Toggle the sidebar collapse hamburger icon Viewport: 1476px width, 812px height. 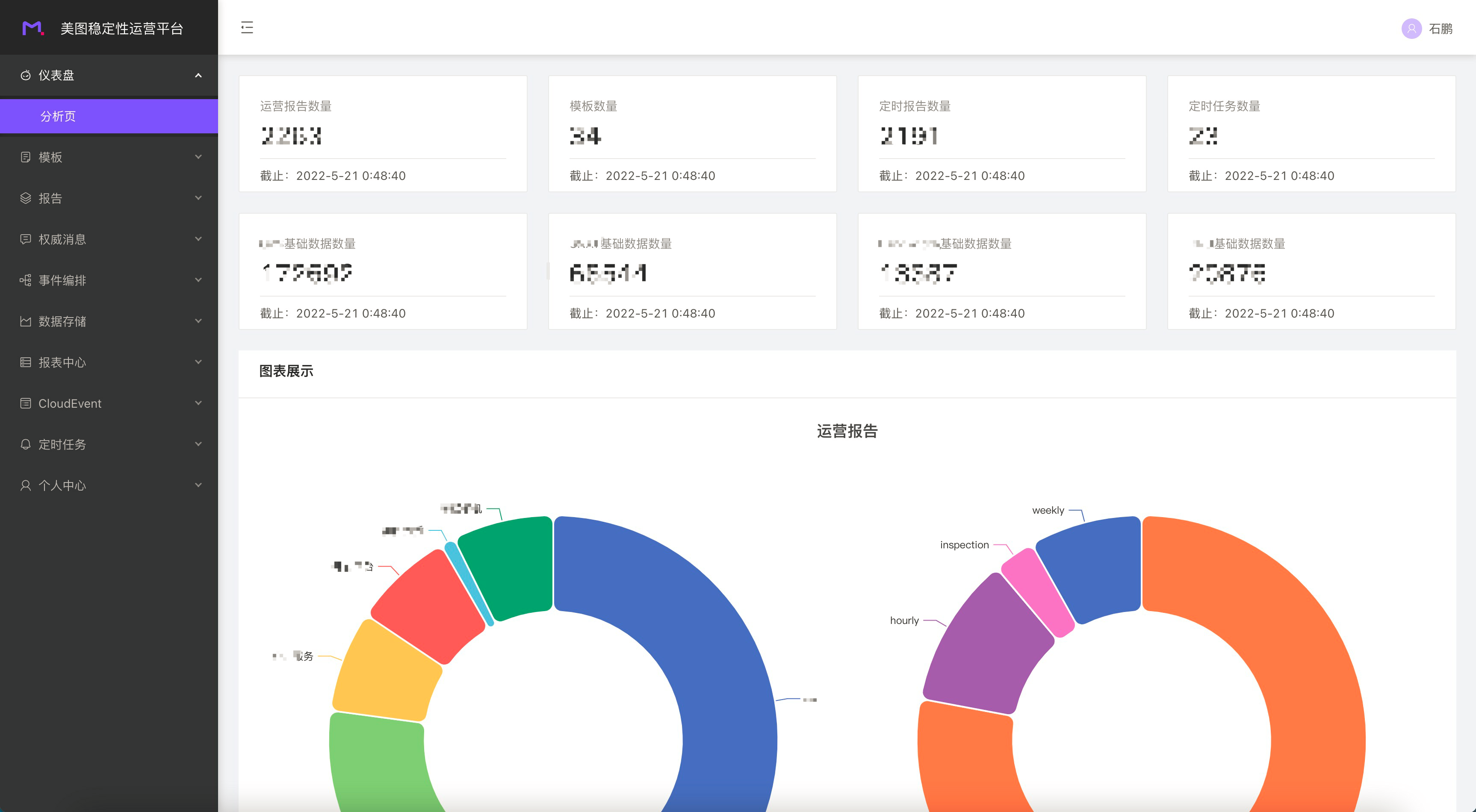click(x=247, y=27)
